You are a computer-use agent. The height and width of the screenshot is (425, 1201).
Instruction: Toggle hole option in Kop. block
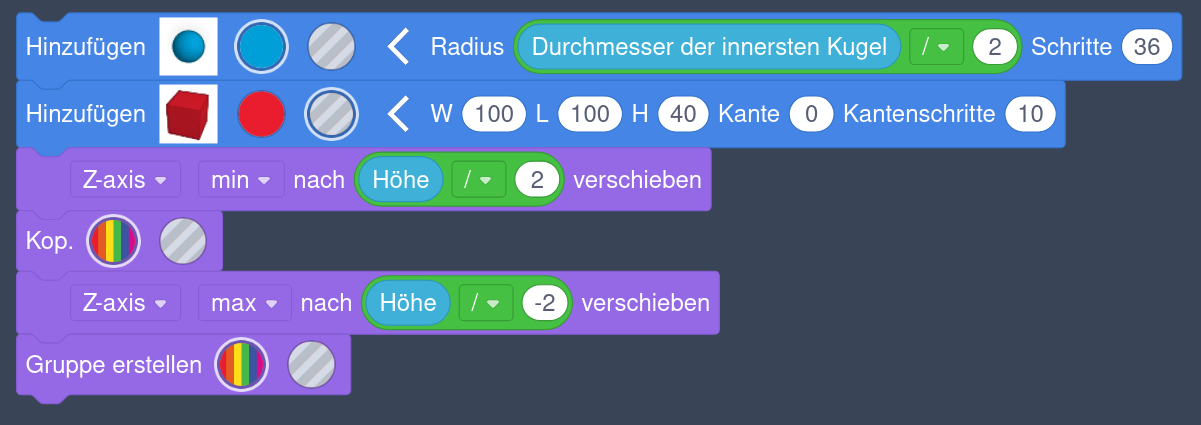(x=183, y=242)
